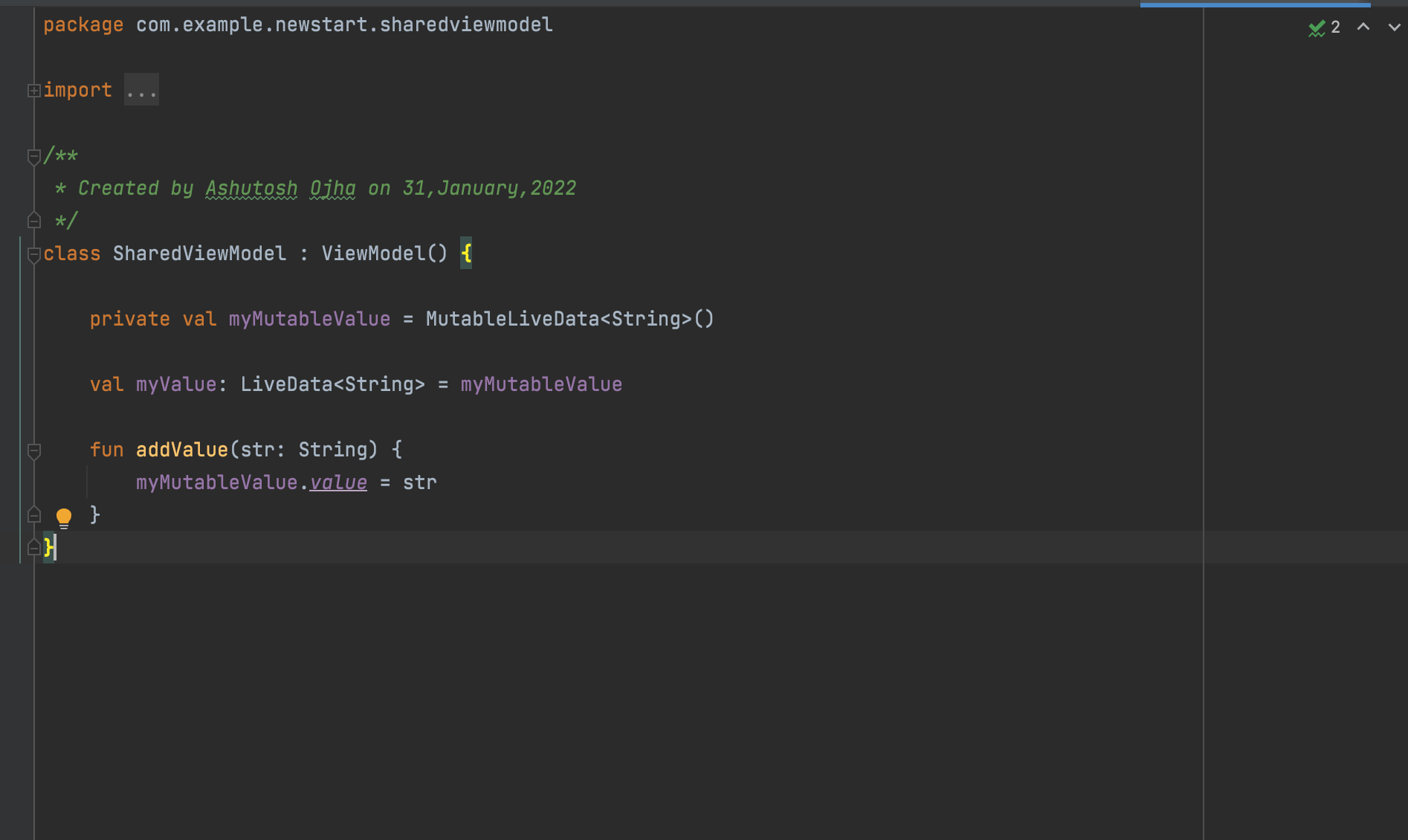Click the blue marker in the top scrollbar stripe
Screen dimensions: 1408x840
[x=1255, y=4]
